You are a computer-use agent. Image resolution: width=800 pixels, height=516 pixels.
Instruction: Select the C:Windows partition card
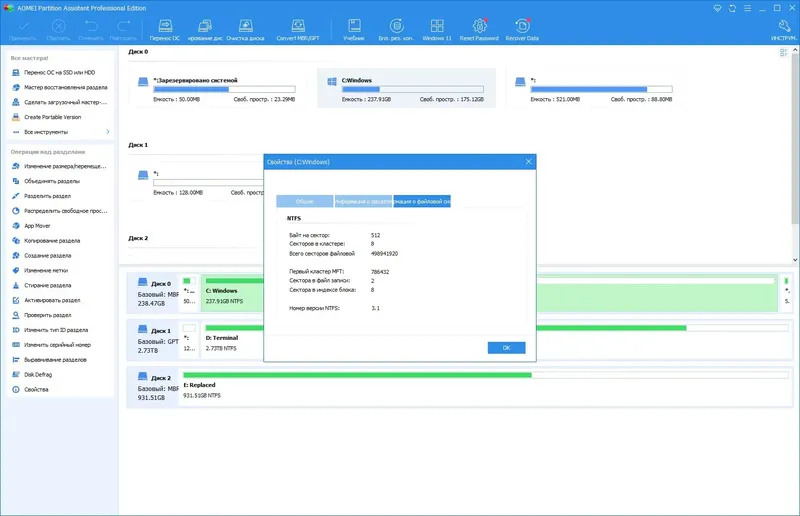pyautogui.click(x=406, y=89)
